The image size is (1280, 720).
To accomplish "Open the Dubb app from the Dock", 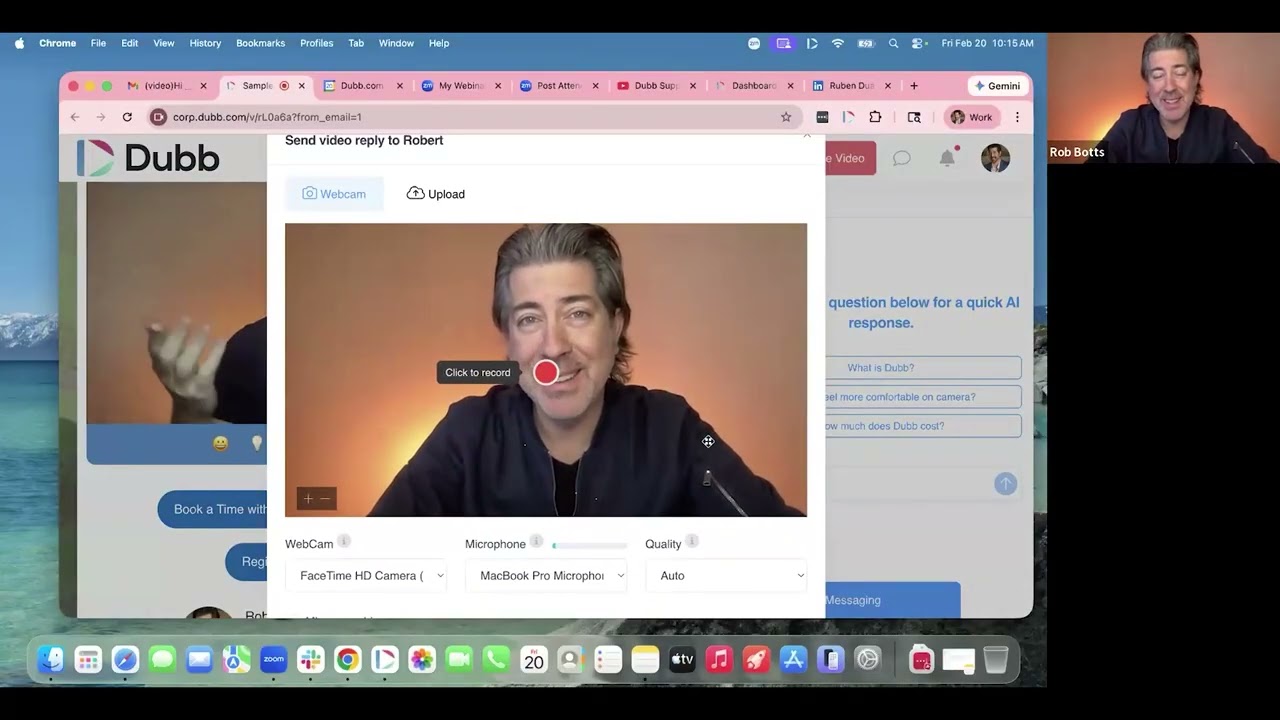I will [x=384, y=659].
